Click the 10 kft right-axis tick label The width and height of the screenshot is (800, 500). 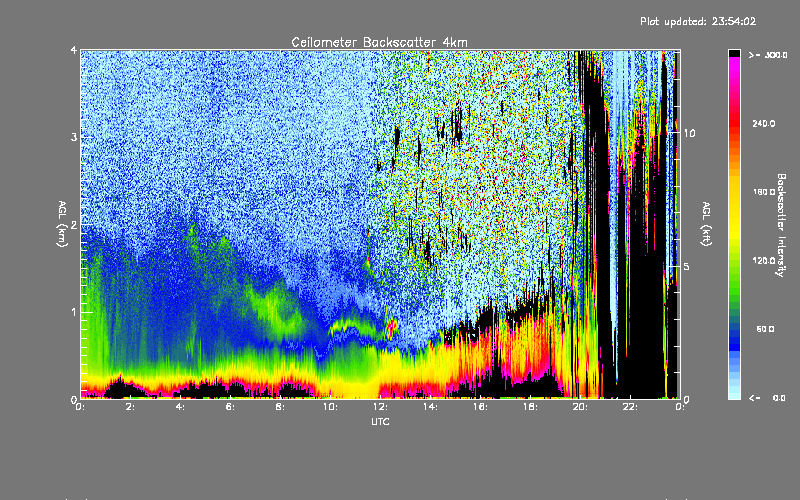pos(689,133)
